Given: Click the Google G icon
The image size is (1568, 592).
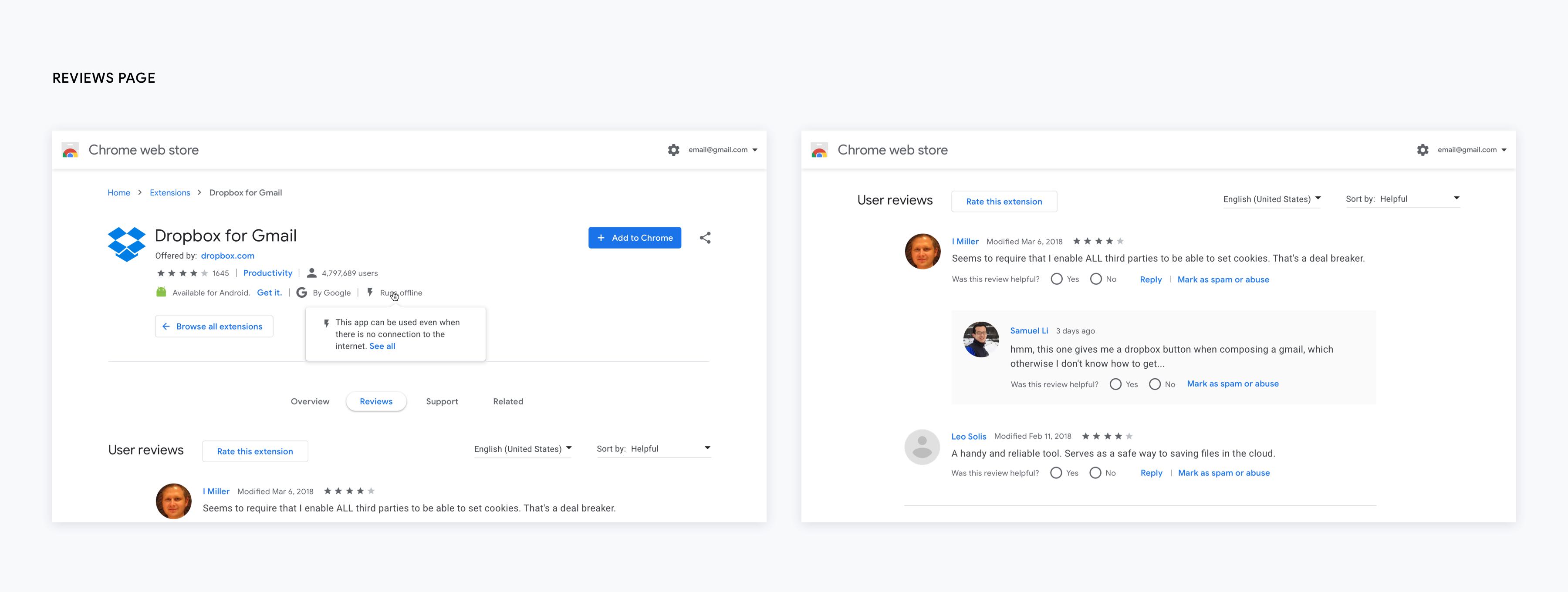Looking at the screenshot, I should point(301,293).
